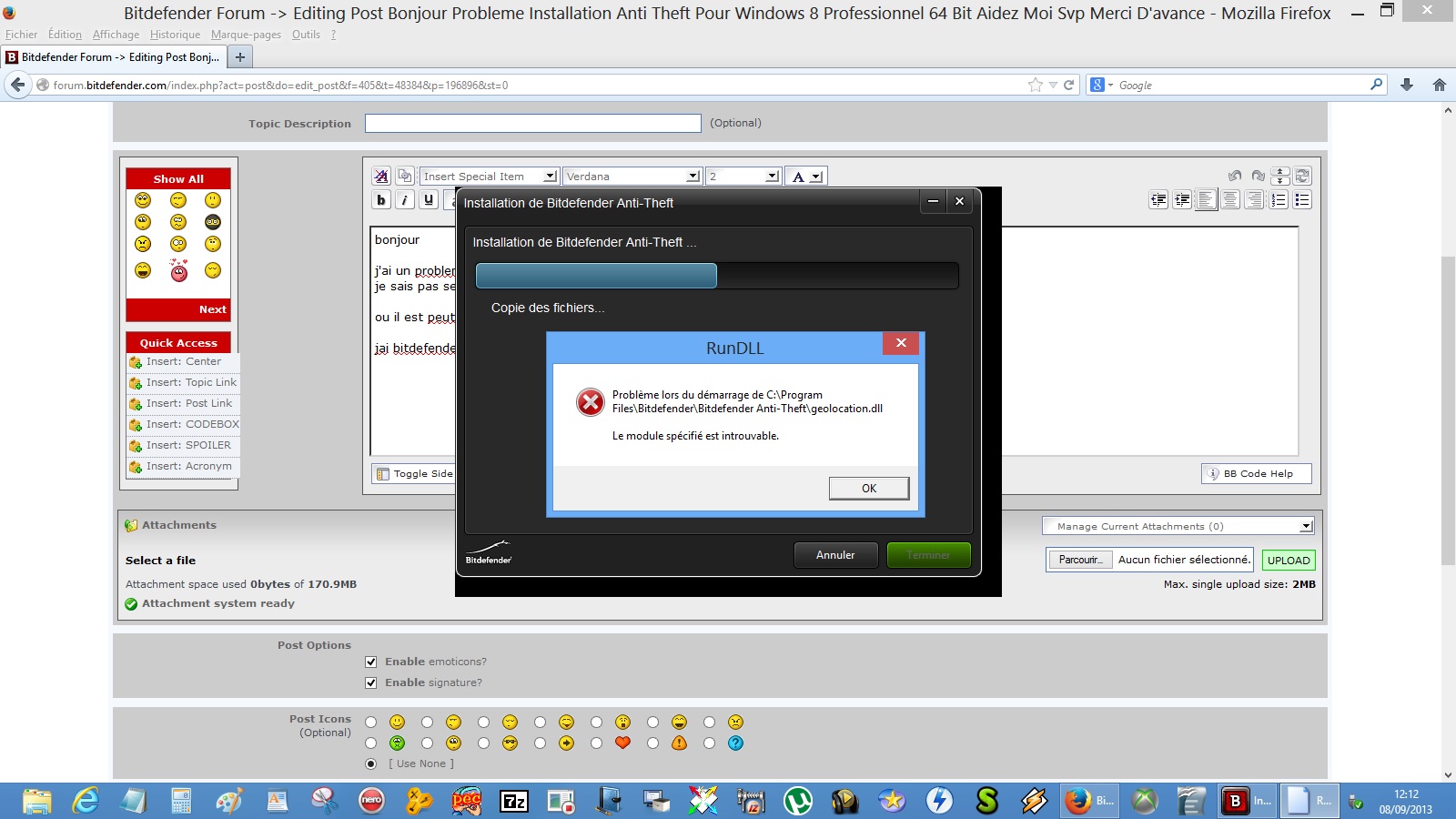
Task: Toggle the Enable signature checkbox
Action: 370,682
